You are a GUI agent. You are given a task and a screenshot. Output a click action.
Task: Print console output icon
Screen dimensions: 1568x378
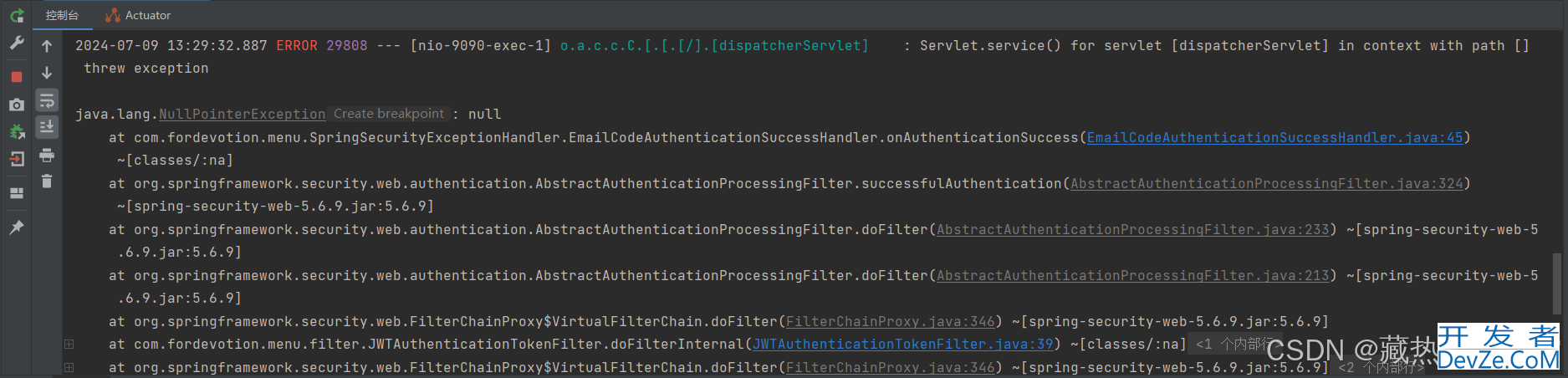pyautogui.click(x=47, y=155)
